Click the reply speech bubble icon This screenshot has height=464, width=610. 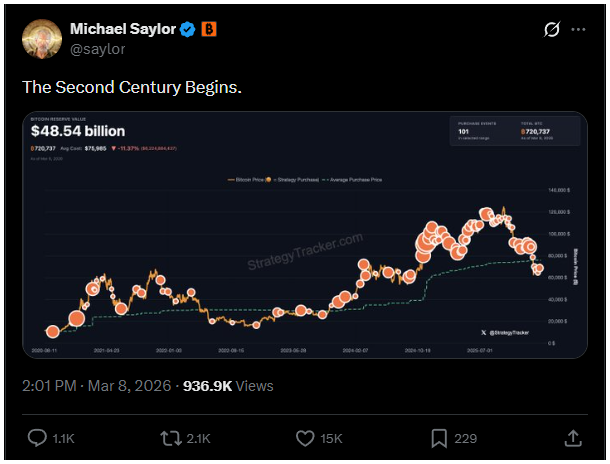(37, 438)
